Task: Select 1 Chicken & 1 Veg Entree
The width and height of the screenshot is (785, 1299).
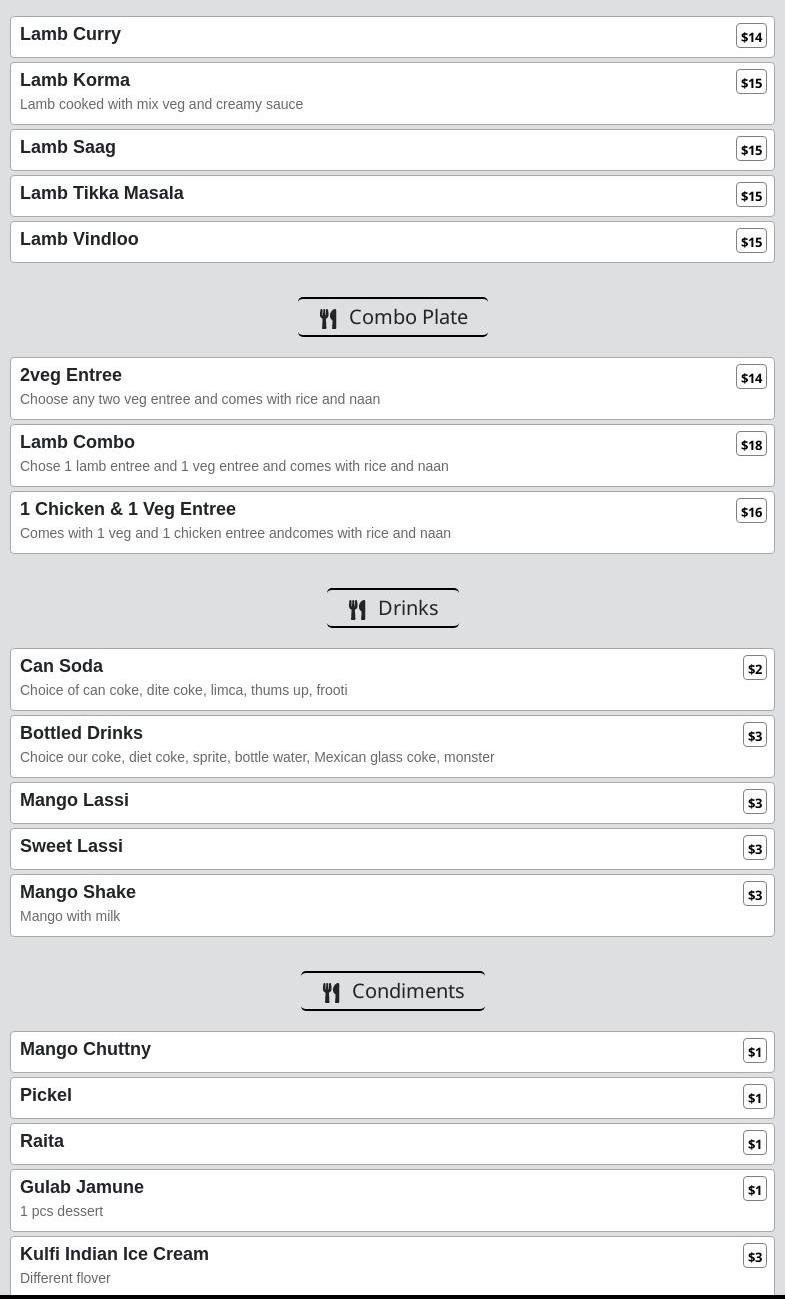Action: tap(128, 509)
